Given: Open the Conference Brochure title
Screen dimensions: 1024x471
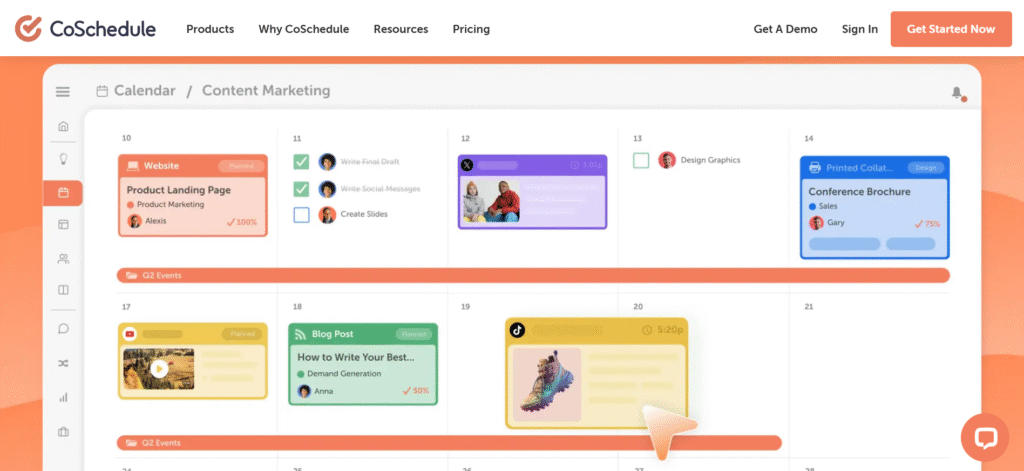Looking at the screenshot, I should coord(859,191).
